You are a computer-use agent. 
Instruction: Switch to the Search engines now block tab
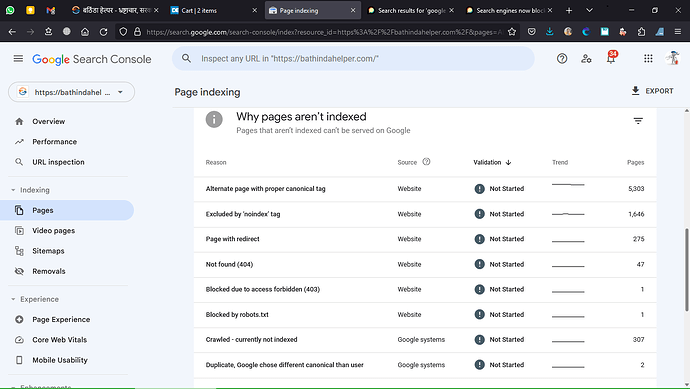(510, 10)
